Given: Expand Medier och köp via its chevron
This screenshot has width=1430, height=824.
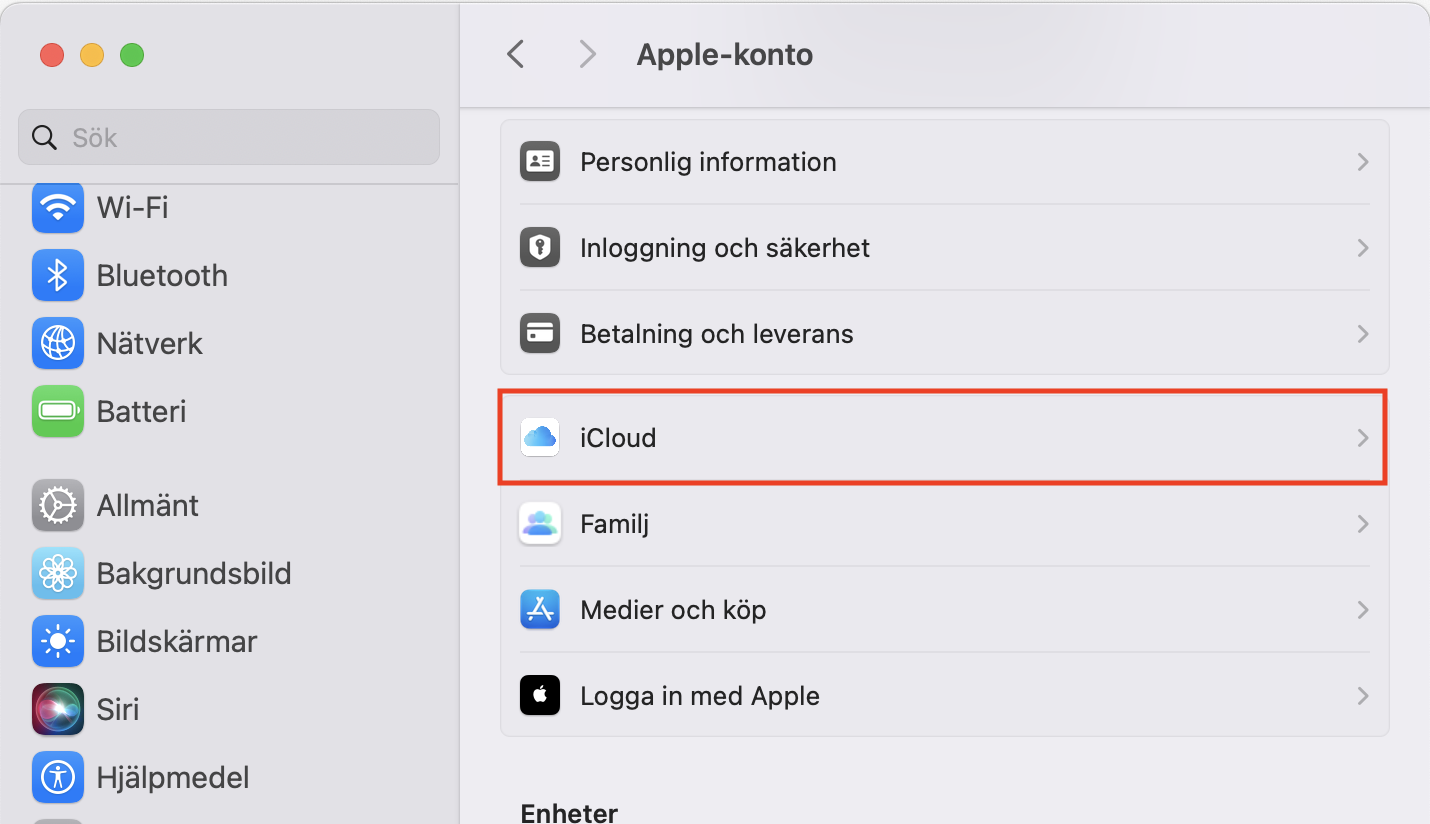Looking at the screenshot, I should click(x=1363, y=610).
